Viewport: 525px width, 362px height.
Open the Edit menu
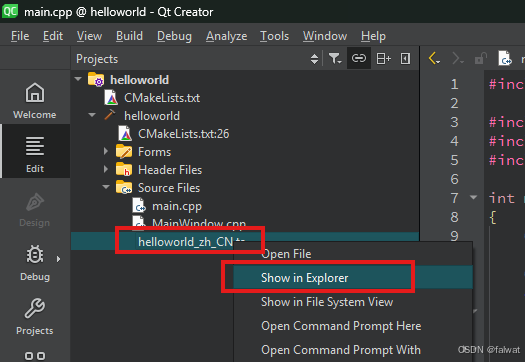pos(53,36)
